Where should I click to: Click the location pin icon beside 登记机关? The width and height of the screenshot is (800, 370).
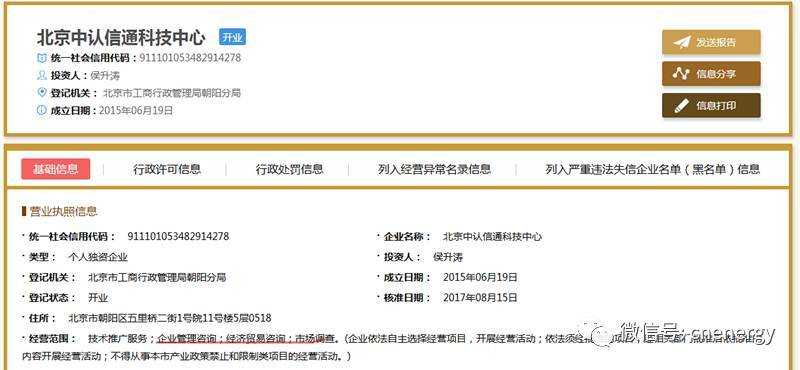pyautogui.click(x=42, y=93)
